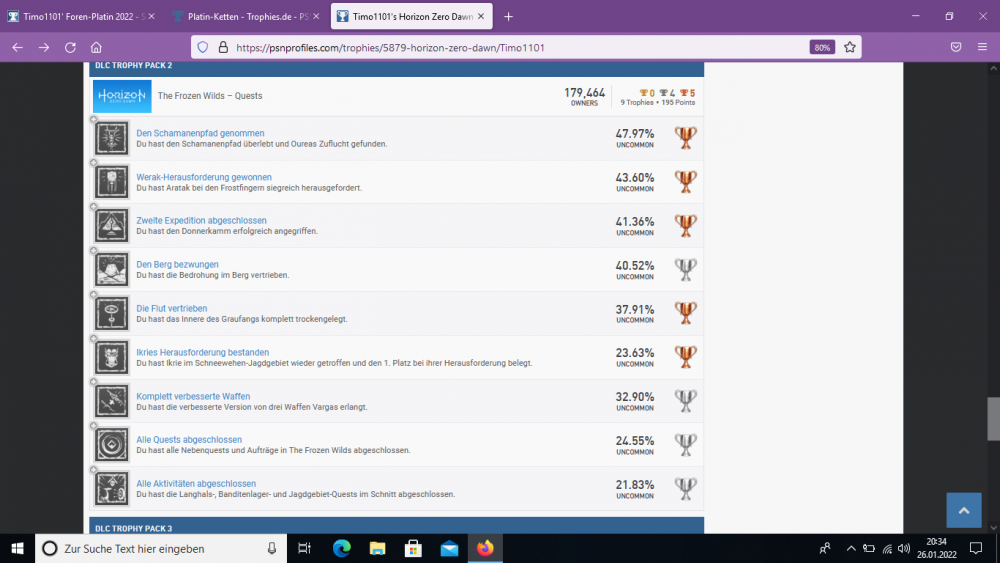Switch to the Timo1101 Foren-Platin 2022 tab

click(80, 16)
